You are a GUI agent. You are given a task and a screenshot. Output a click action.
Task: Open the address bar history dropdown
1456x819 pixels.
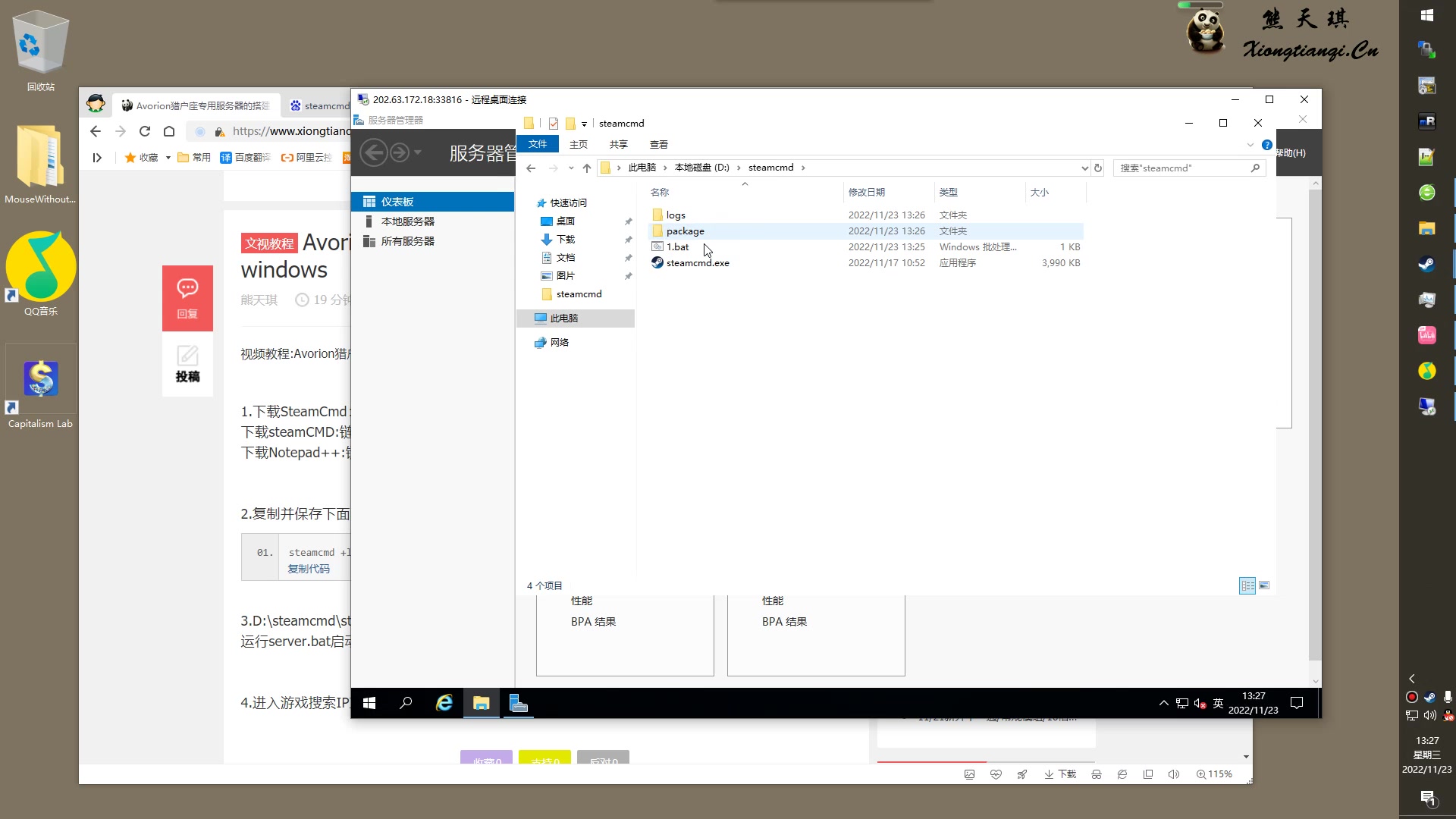click(1084, 168)
